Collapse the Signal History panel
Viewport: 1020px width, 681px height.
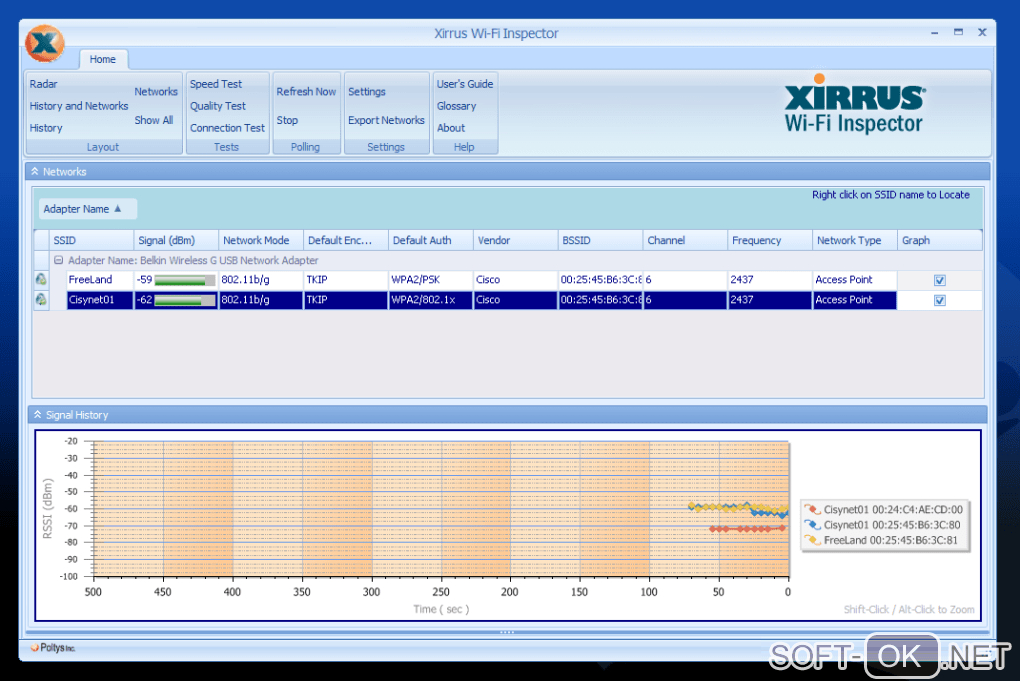37,415
